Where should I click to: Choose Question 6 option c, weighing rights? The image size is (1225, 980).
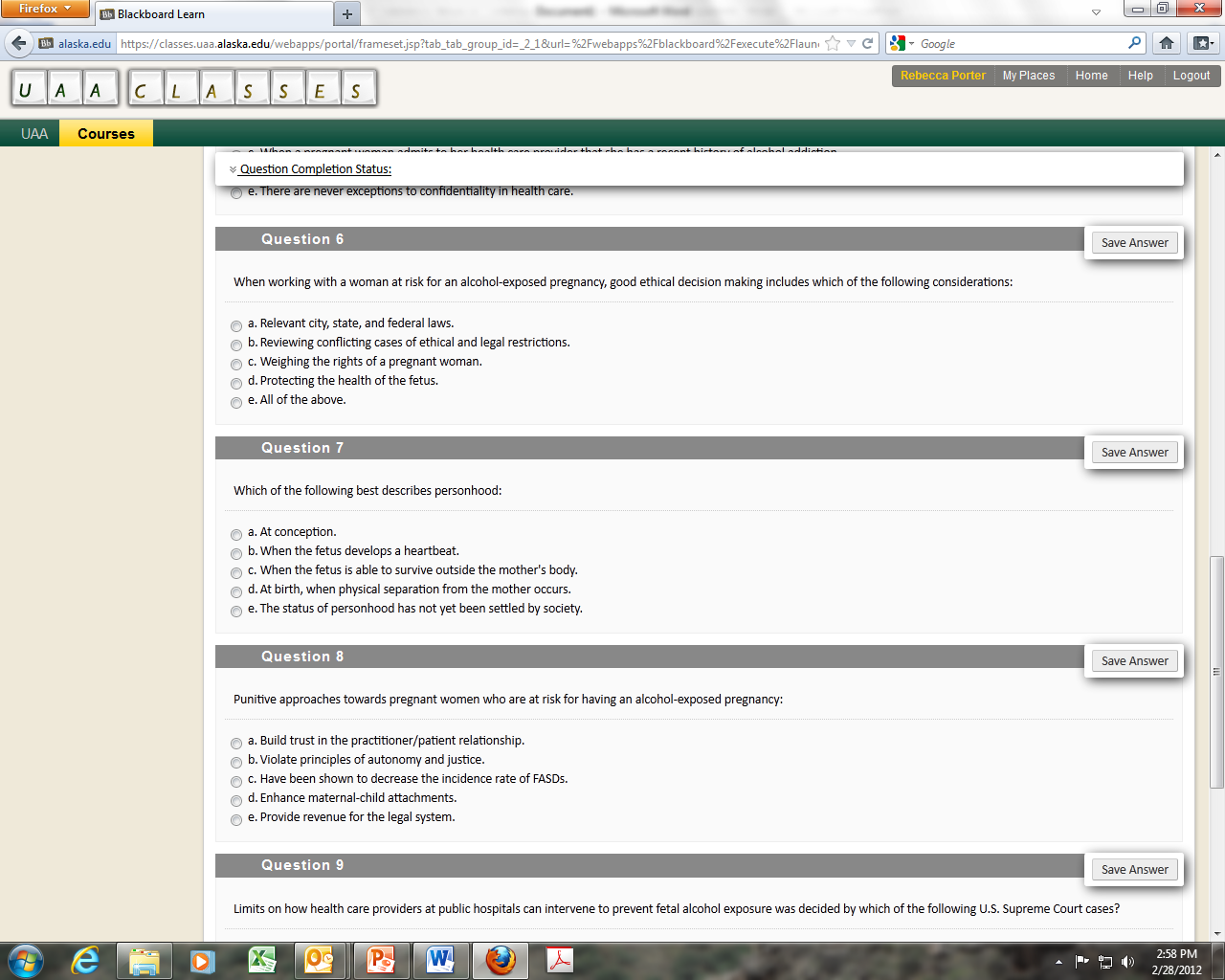click(236, 365)
